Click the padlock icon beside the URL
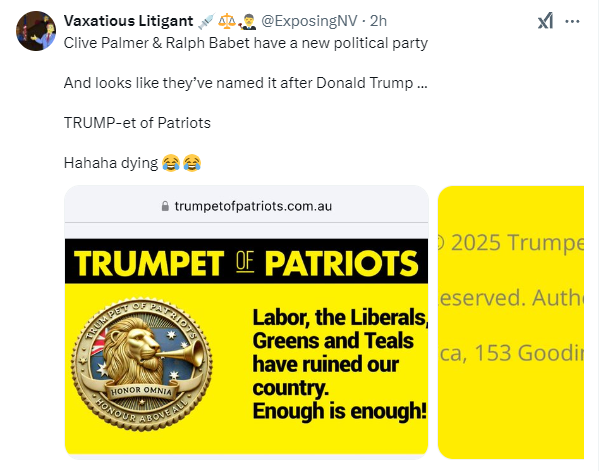 tap(165, 206)
